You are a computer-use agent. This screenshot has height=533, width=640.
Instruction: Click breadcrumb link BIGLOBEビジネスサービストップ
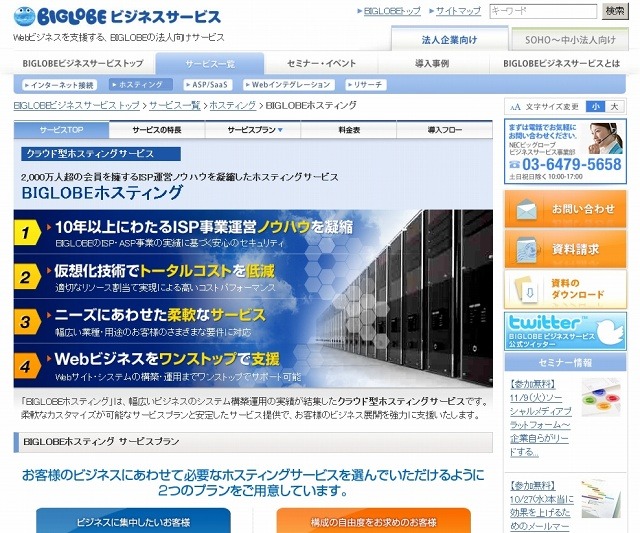pyautogui.click(x=76, y=105)
